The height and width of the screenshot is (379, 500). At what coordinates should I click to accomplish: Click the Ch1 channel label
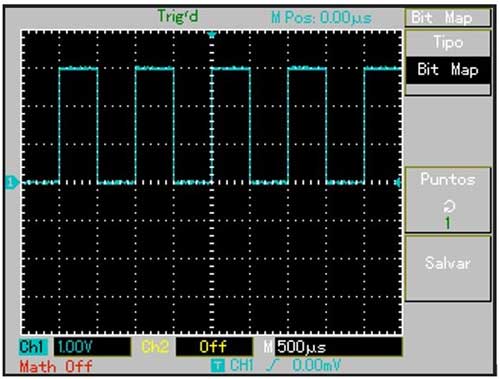(x=32, y=347)
